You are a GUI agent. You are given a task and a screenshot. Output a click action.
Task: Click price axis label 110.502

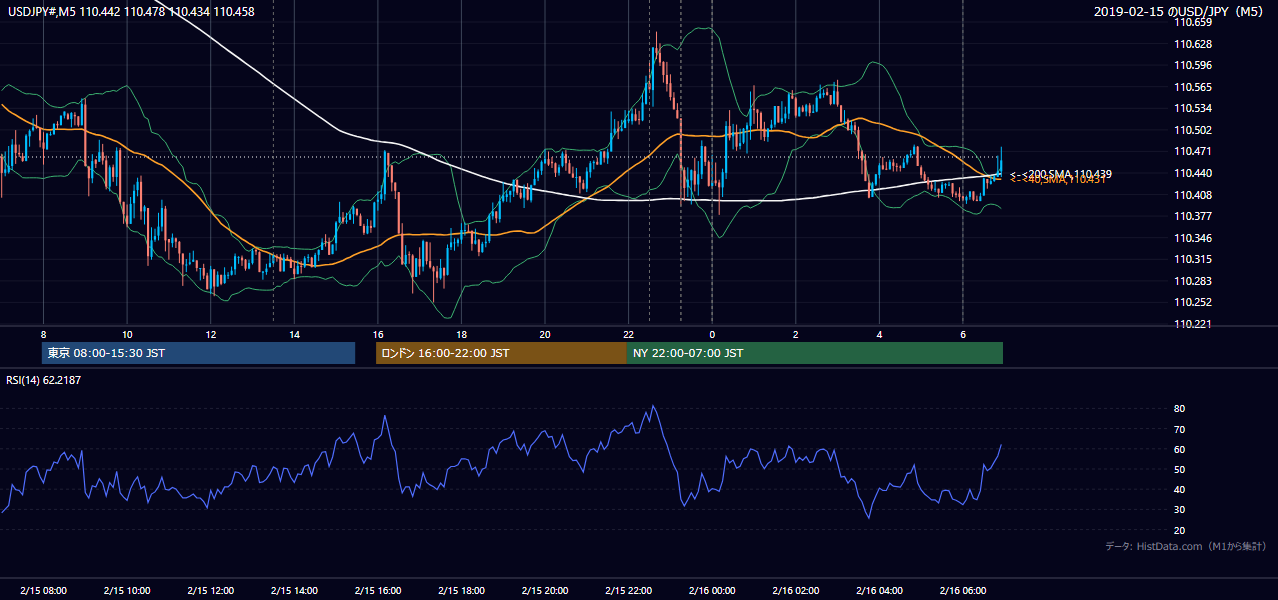(x=1195, y=130)
